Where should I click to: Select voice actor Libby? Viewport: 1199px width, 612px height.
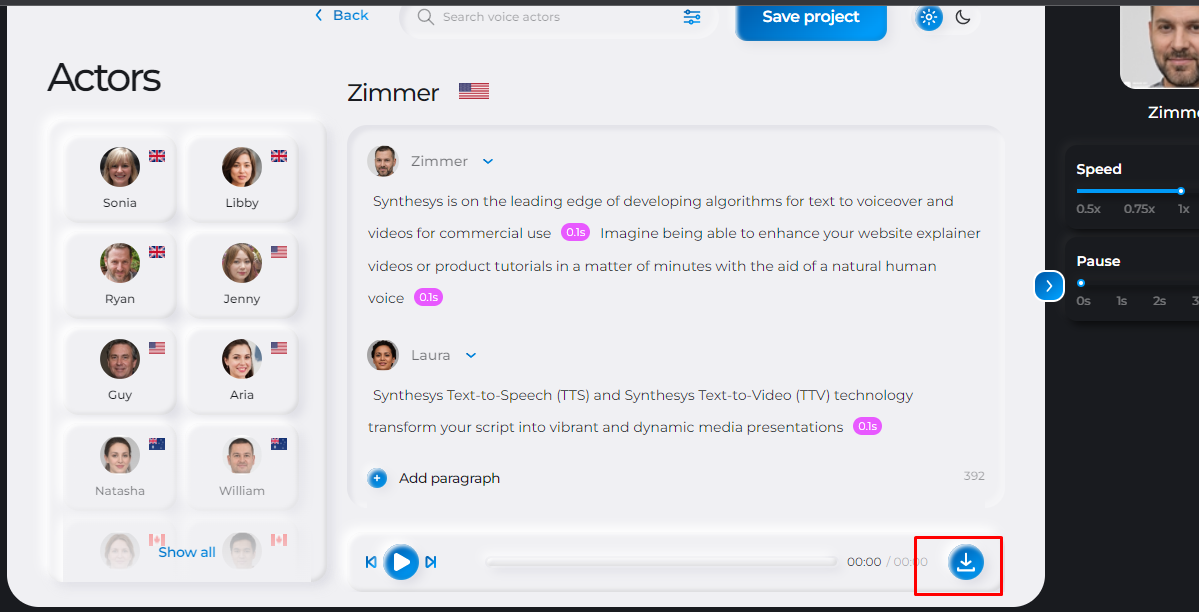pos(242,179)
